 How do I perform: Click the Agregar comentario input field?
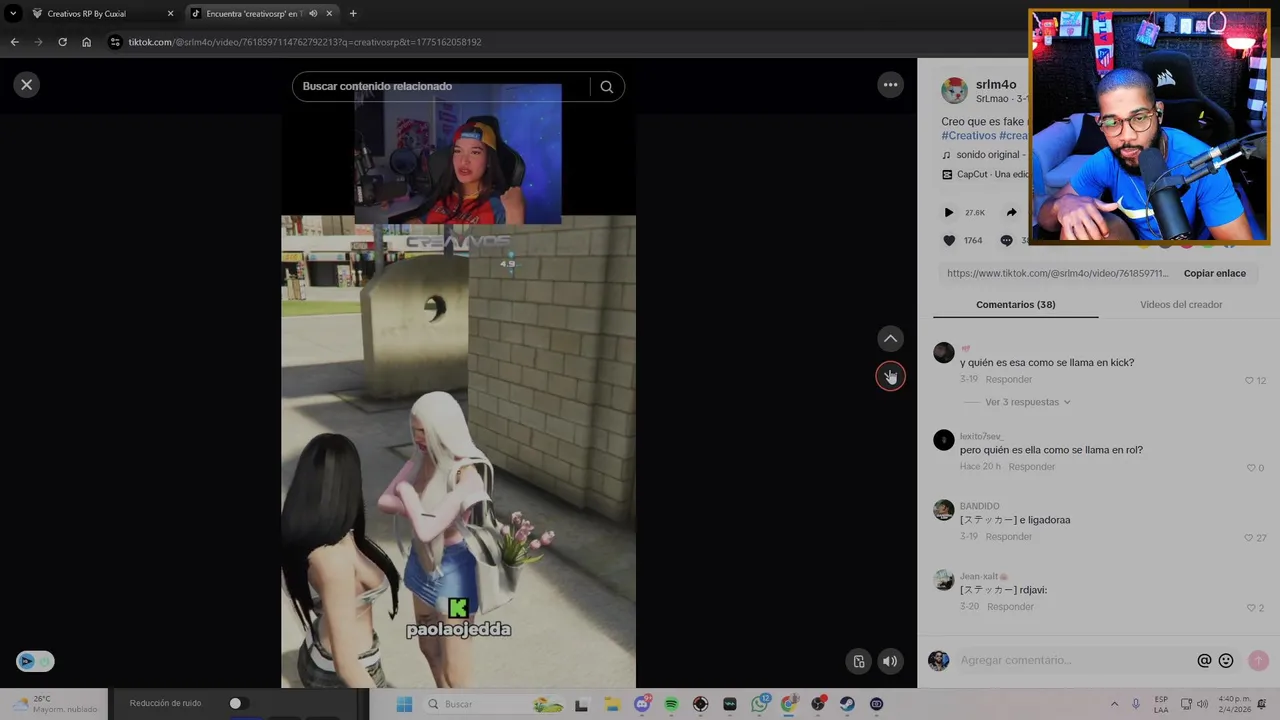coord(1075,661)
